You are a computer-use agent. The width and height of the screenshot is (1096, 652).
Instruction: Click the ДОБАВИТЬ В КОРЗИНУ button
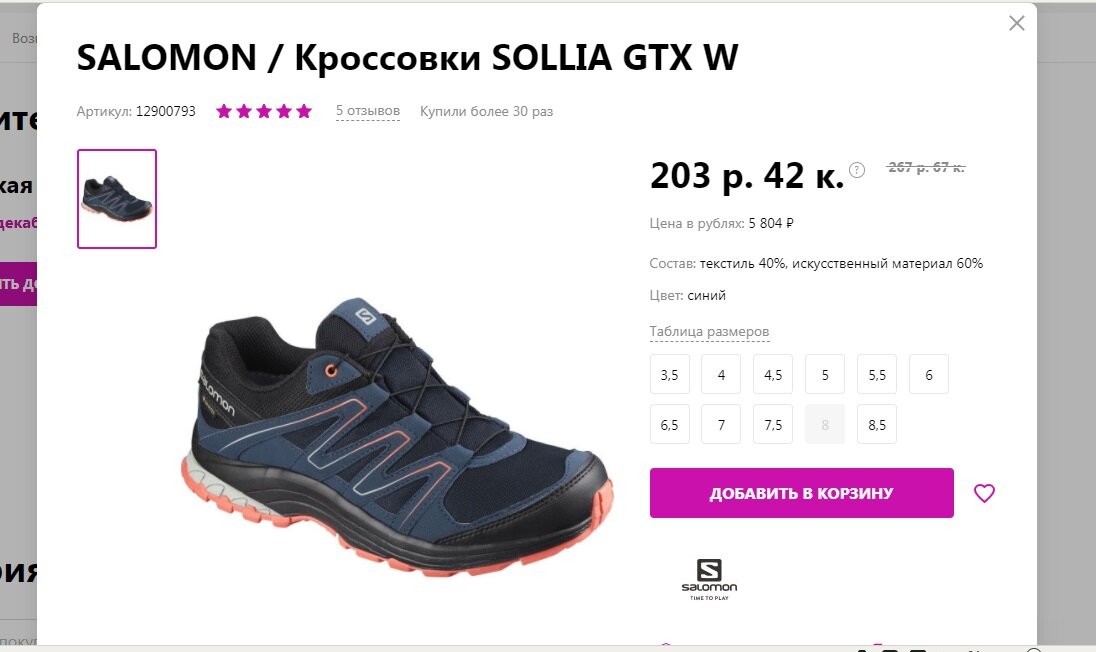(802, 493)
